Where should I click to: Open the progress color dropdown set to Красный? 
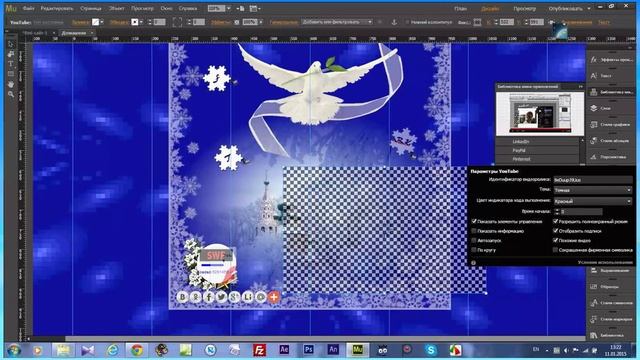[593, 201]
